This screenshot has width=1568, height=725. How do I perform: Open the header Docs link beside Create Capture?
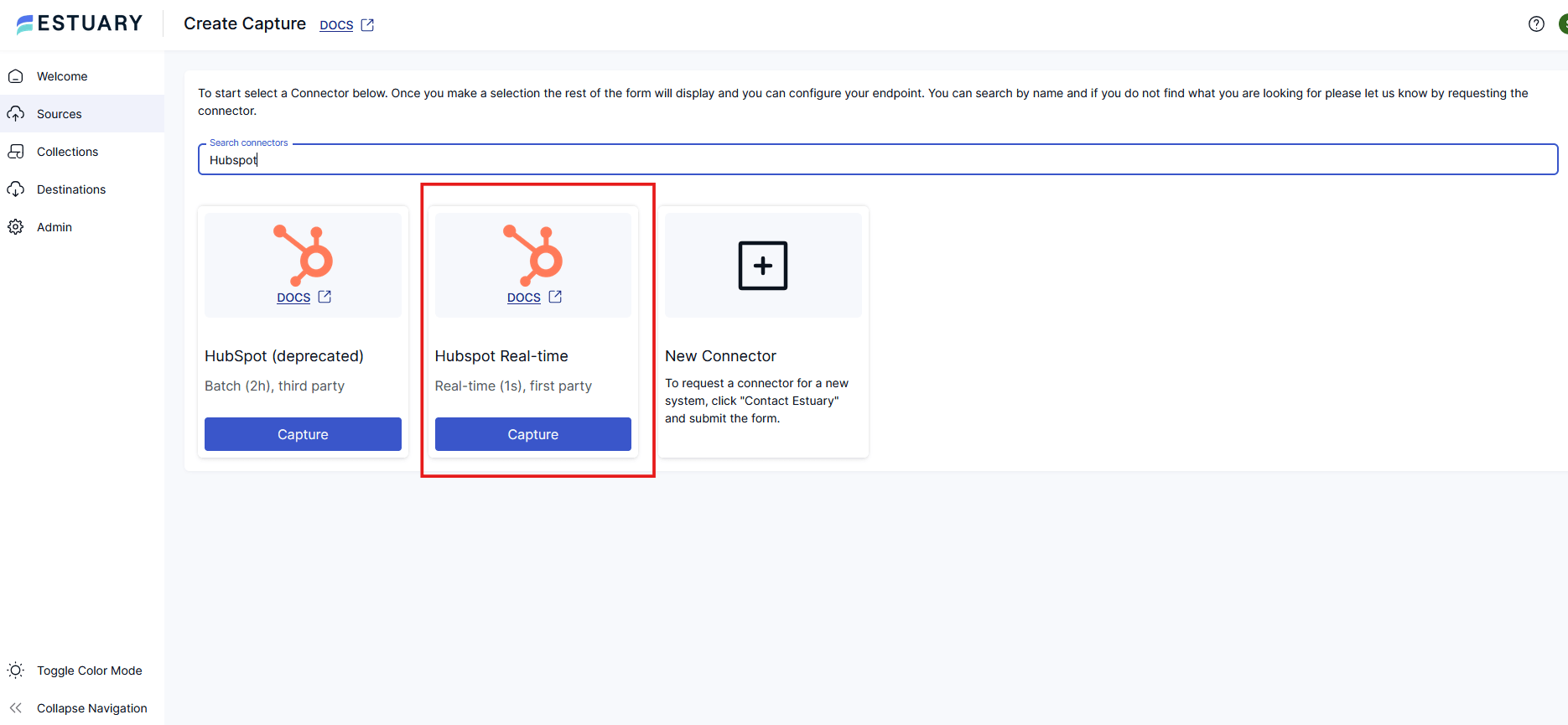(336, 25)
